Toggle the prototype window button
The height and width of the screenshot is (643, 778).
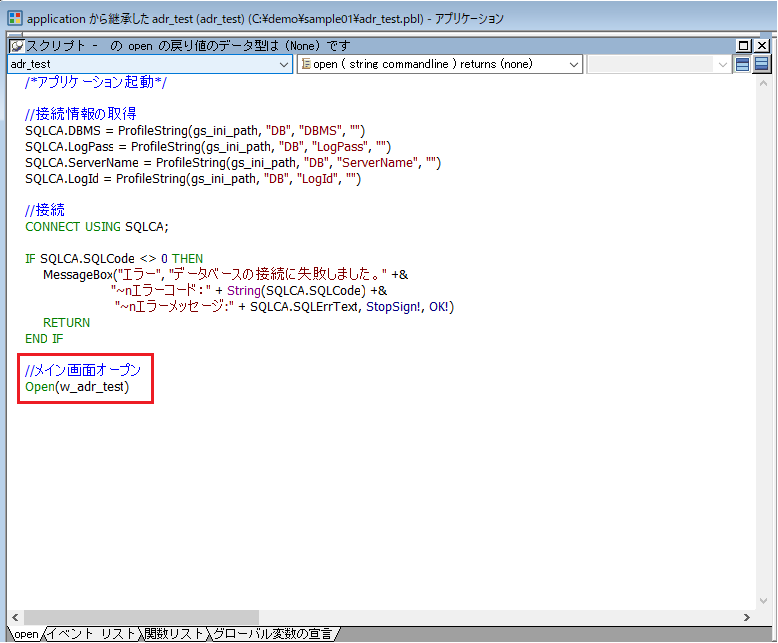coord(742,64)
